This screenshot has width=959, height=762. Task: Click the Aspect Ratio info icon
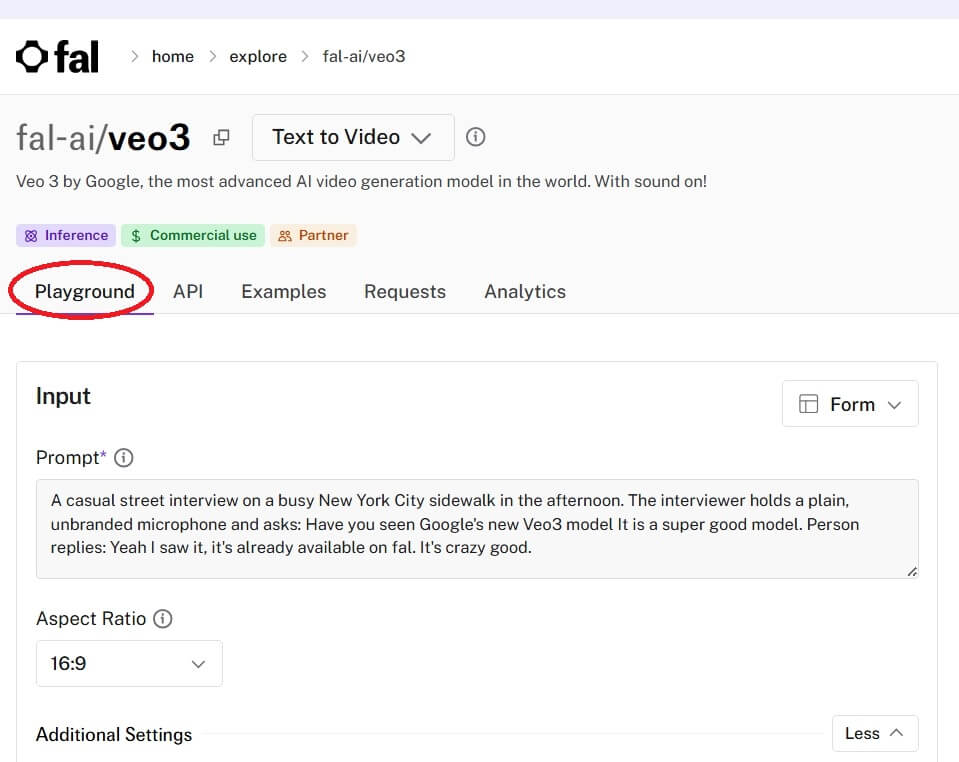pos(162,619)
